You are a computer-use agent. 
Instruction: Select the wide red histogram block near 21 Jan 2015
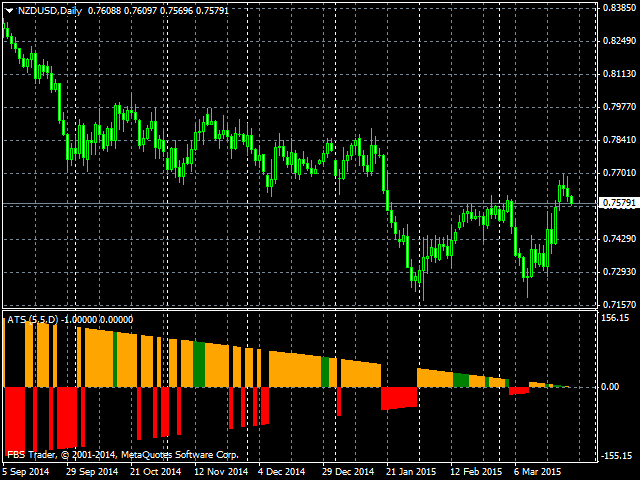398,398
